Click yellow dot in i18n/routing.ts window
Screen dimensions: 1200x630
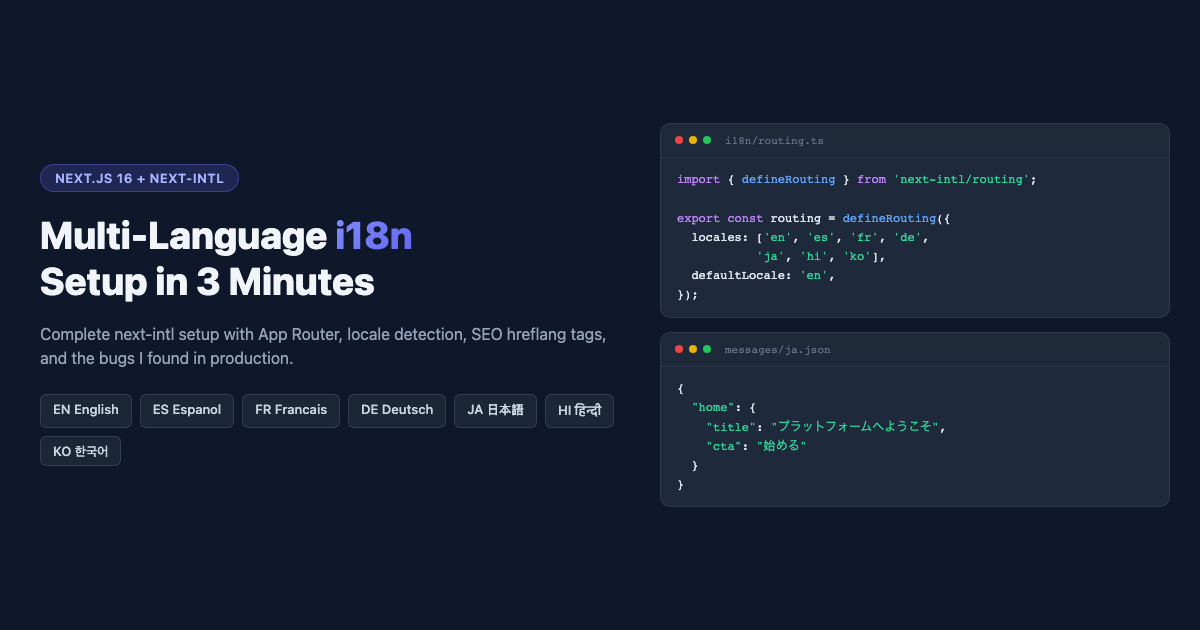click(693, 140)
